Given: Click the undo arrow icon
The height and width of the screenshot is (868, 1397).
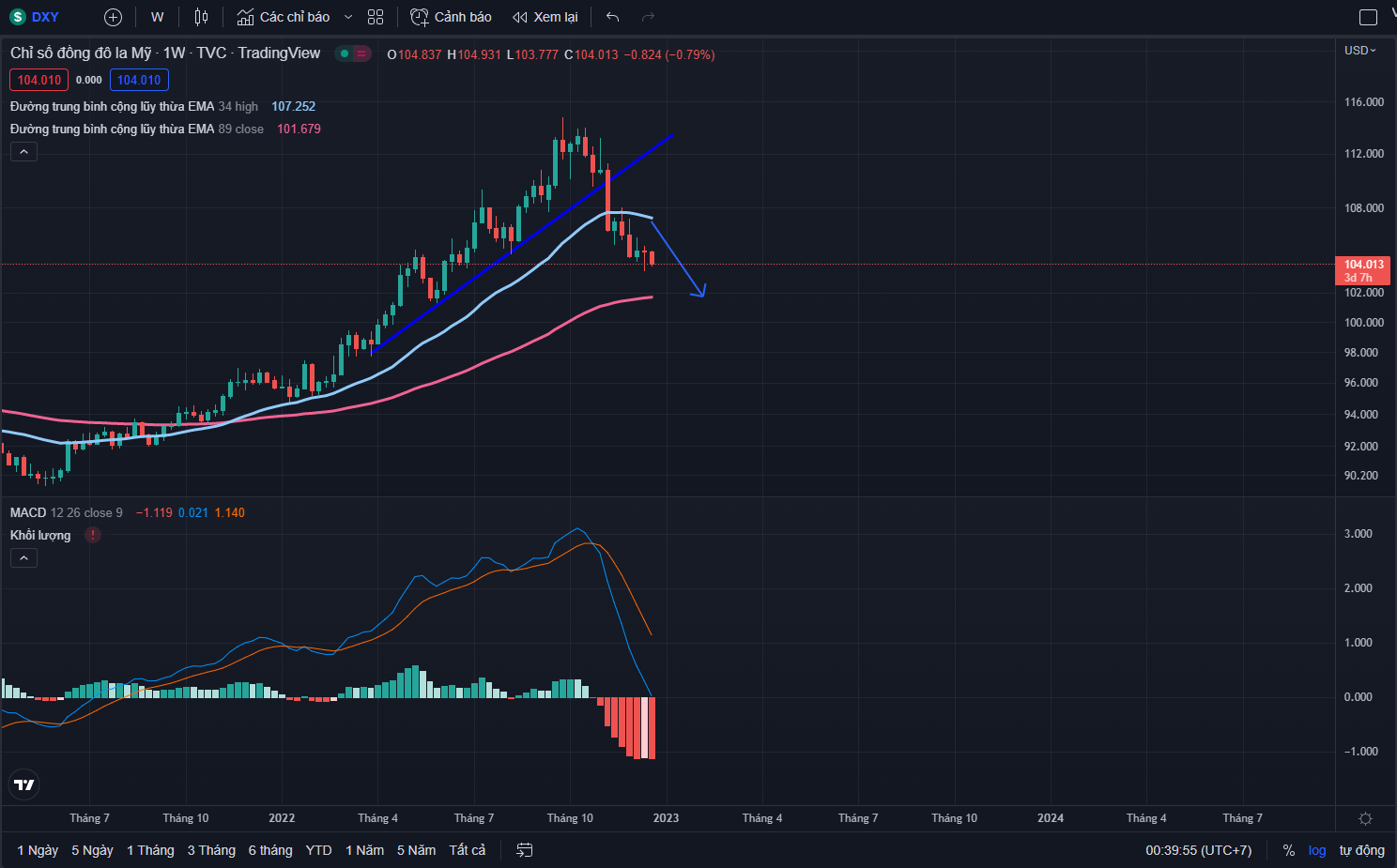Looking at the screenshot, I should 613,17.
